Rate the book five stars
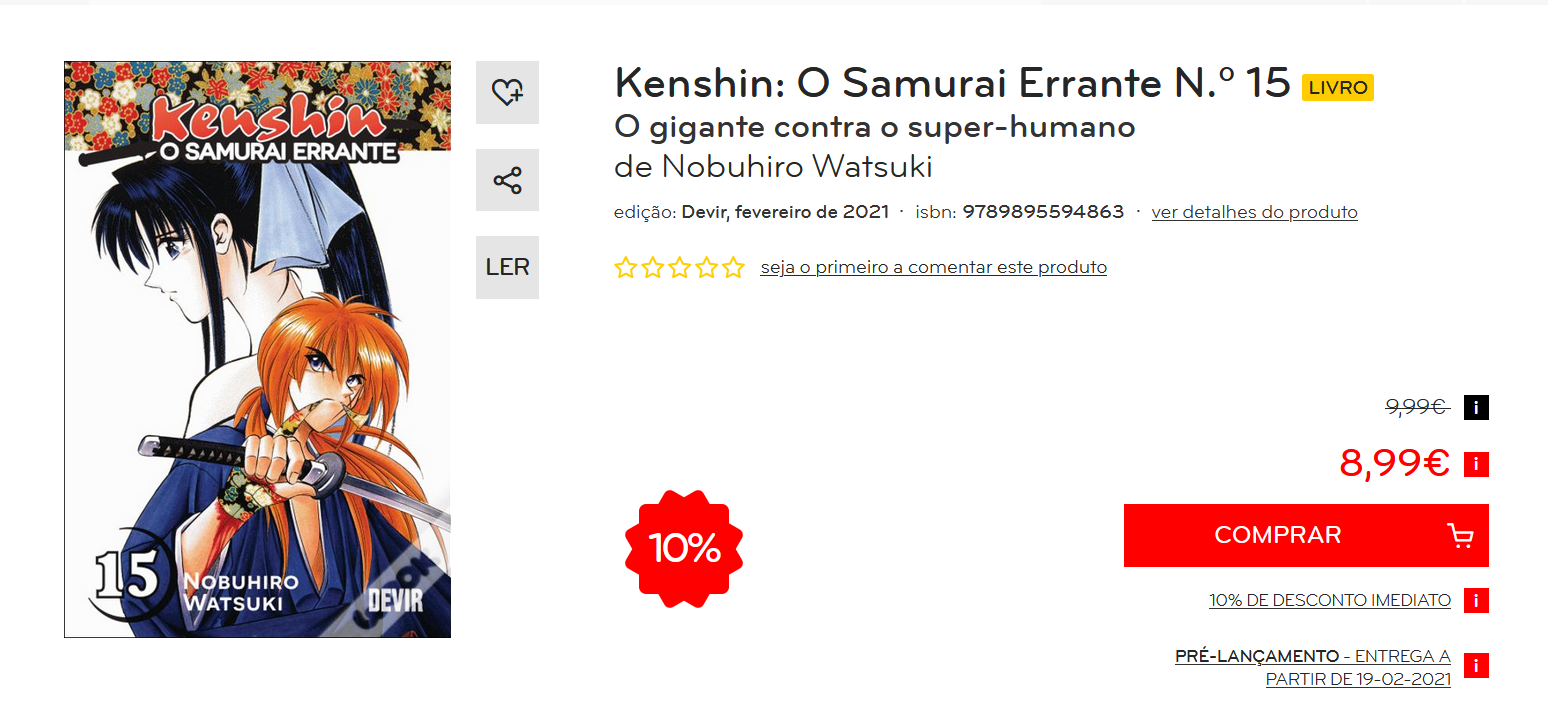Image resolution: width=1548 pixels, height=712 pixels. pyautogui.click(x=734, y=268)
